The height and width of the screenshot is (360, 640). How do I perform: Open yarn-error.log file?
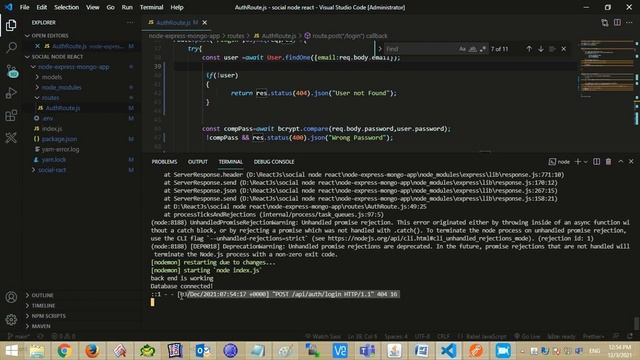pos(60,149)
